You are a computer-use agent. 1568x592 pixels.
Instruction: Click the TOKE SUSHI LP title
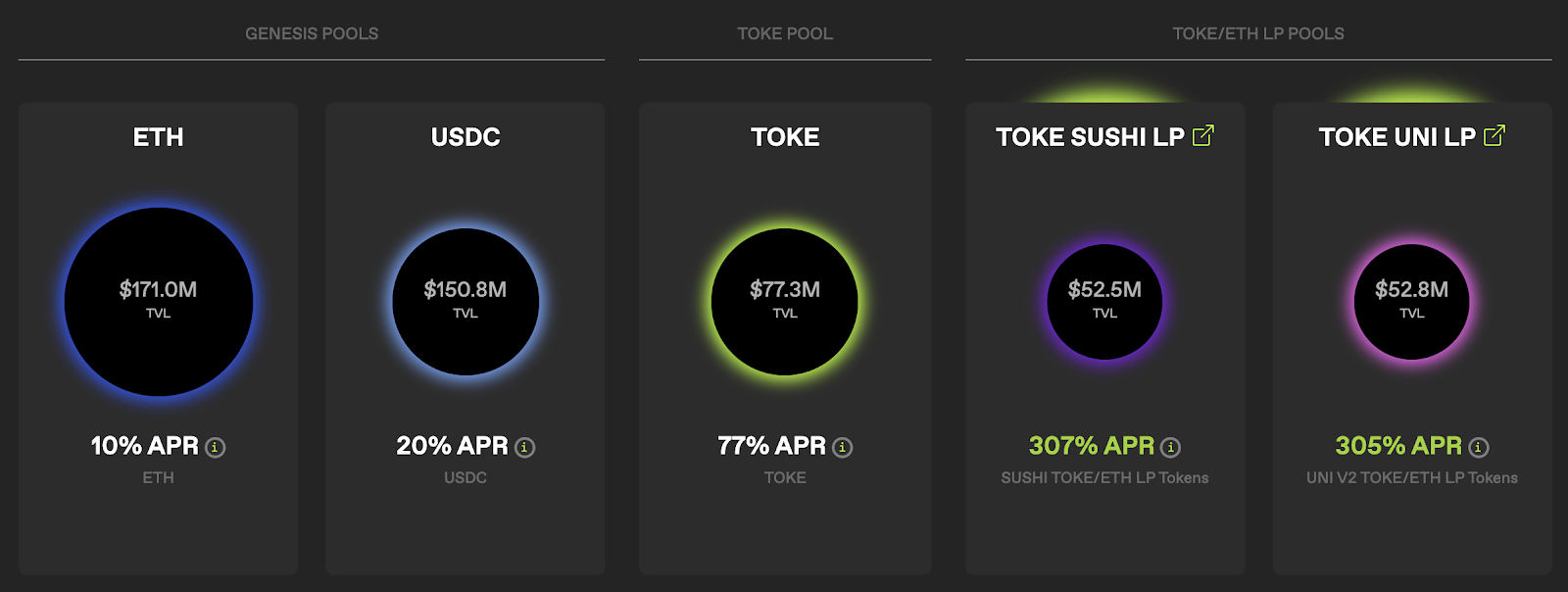tap(1090, 137)
